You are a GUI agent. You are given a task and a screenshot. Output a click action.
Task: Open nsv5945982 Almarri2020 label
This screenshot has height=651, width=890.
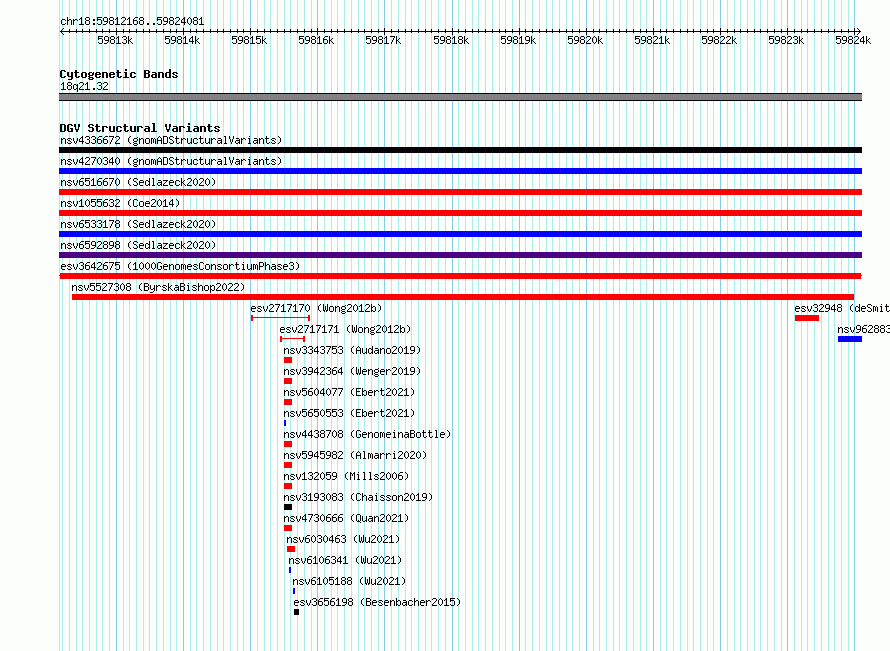pos(355,455)
